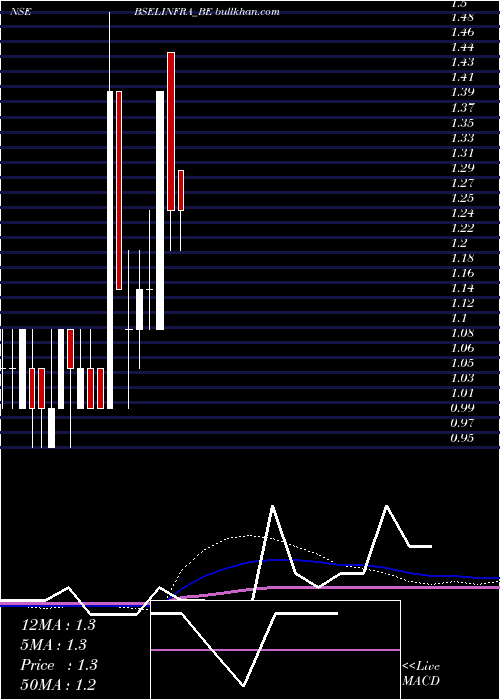Click the 1.43 price axis label
Image resolution: width=500 pixels, height=700 pixels.
[x=462, y=62]
